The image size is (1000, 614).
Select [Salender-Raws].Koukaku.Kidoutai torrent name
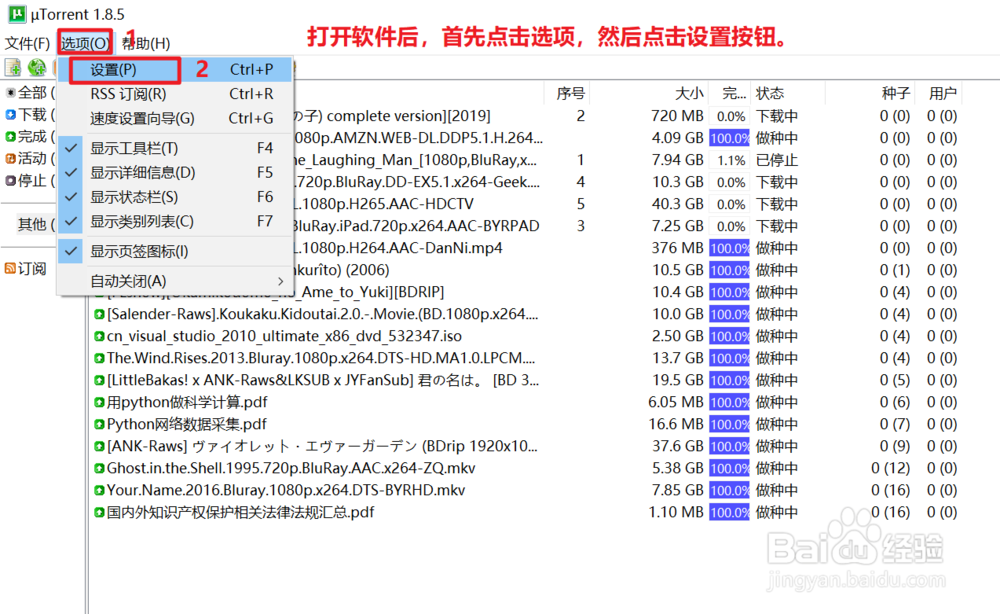(x=323, y=314)
